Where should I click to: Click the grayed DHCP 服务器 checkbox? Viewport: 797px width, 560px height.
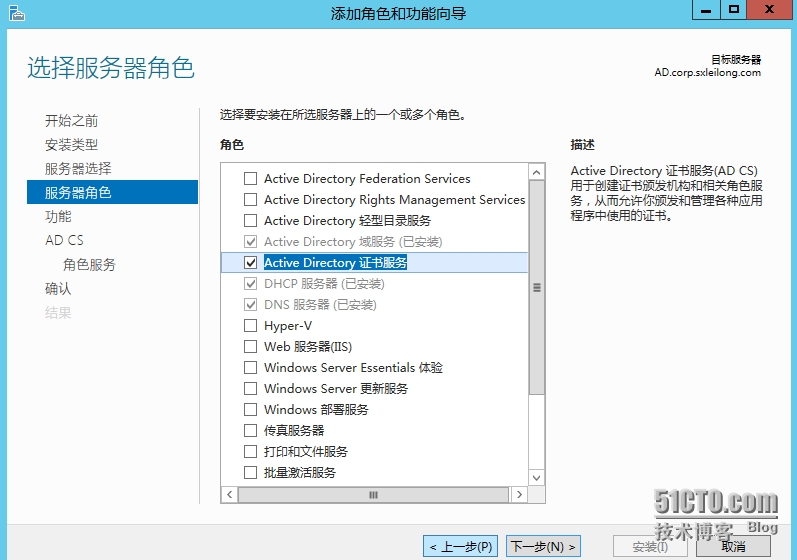[x=251, y=284]
